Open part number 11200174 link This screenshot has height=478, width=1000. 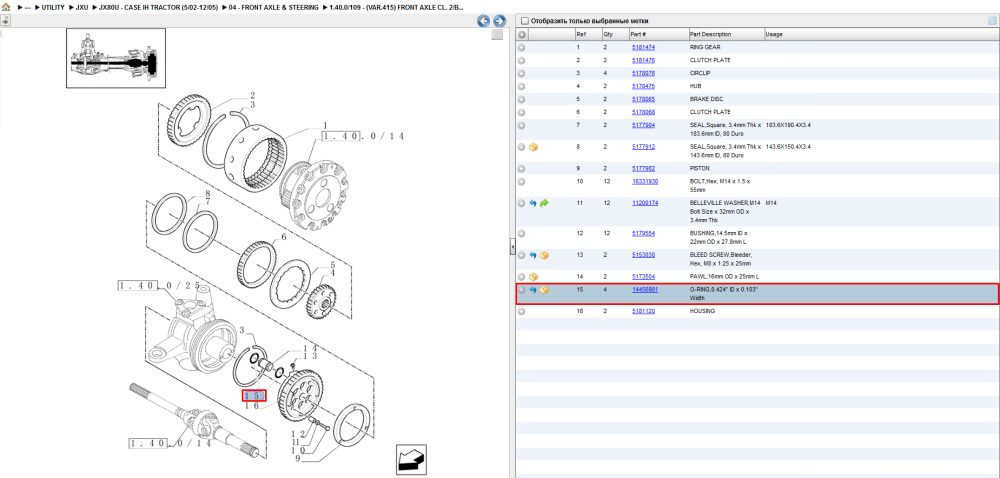coord(645,203)
